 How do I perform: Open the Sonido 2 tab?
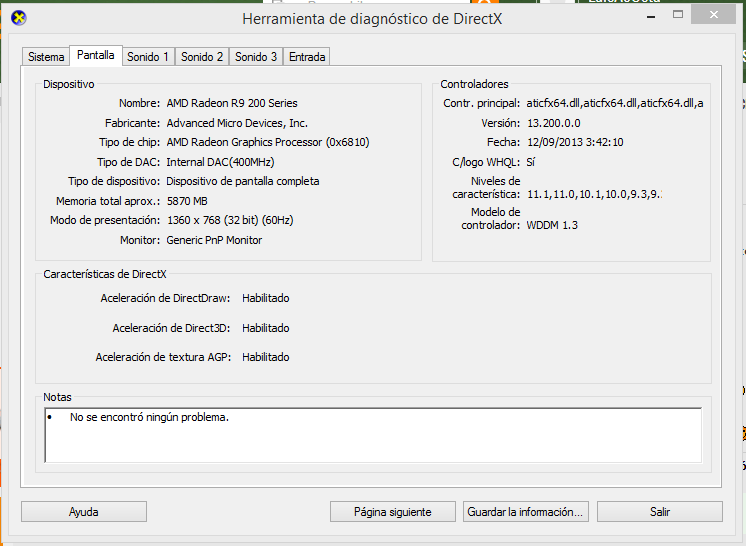[202, 57]
